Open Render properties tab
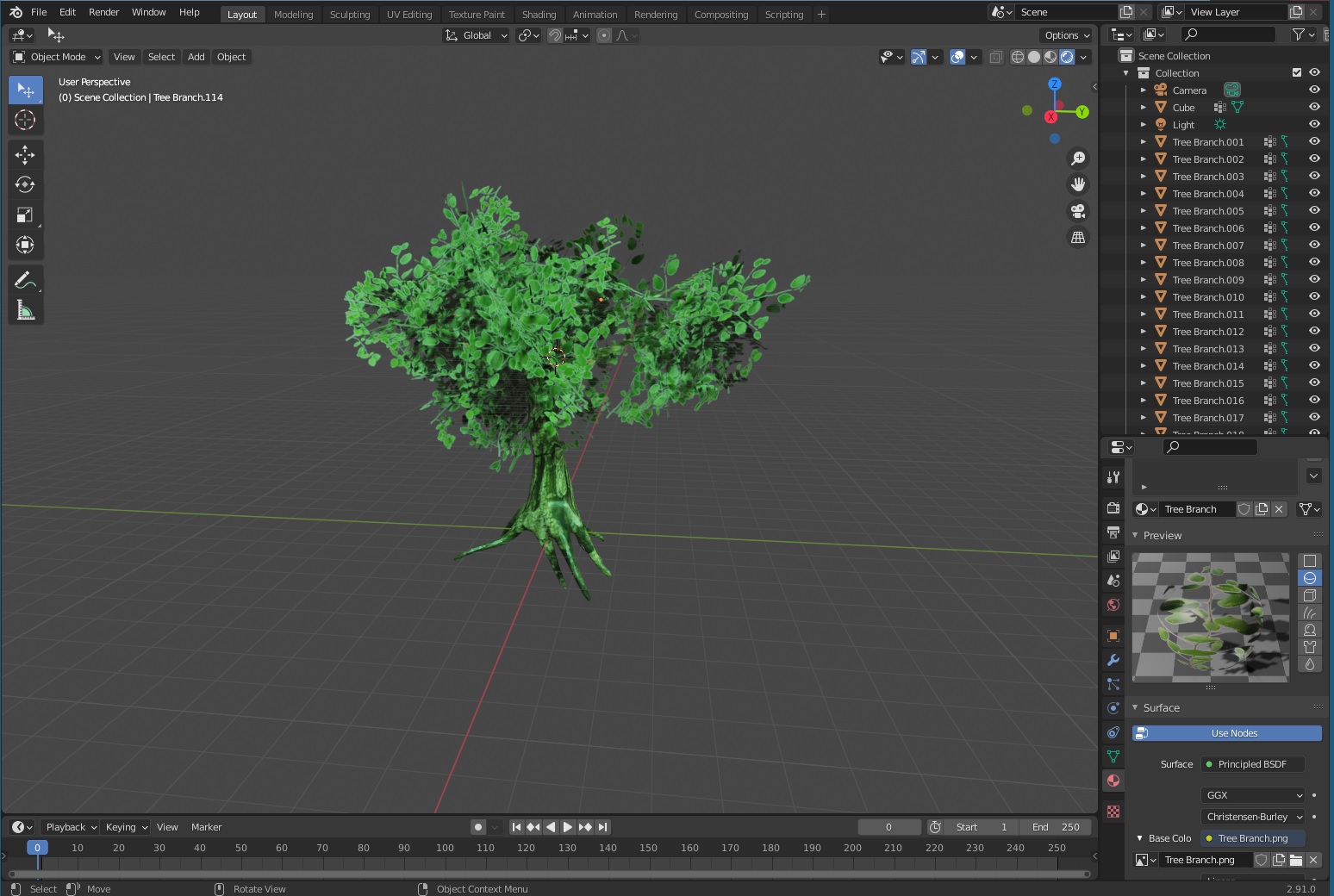 (x=1113, y=508)
